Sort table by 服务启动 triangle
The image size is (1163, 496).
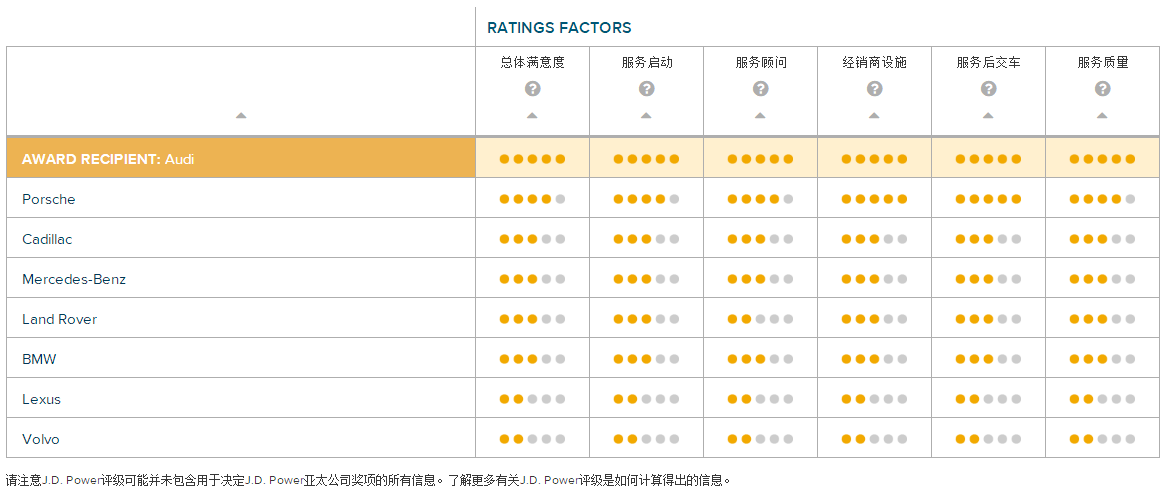point(646,116)
